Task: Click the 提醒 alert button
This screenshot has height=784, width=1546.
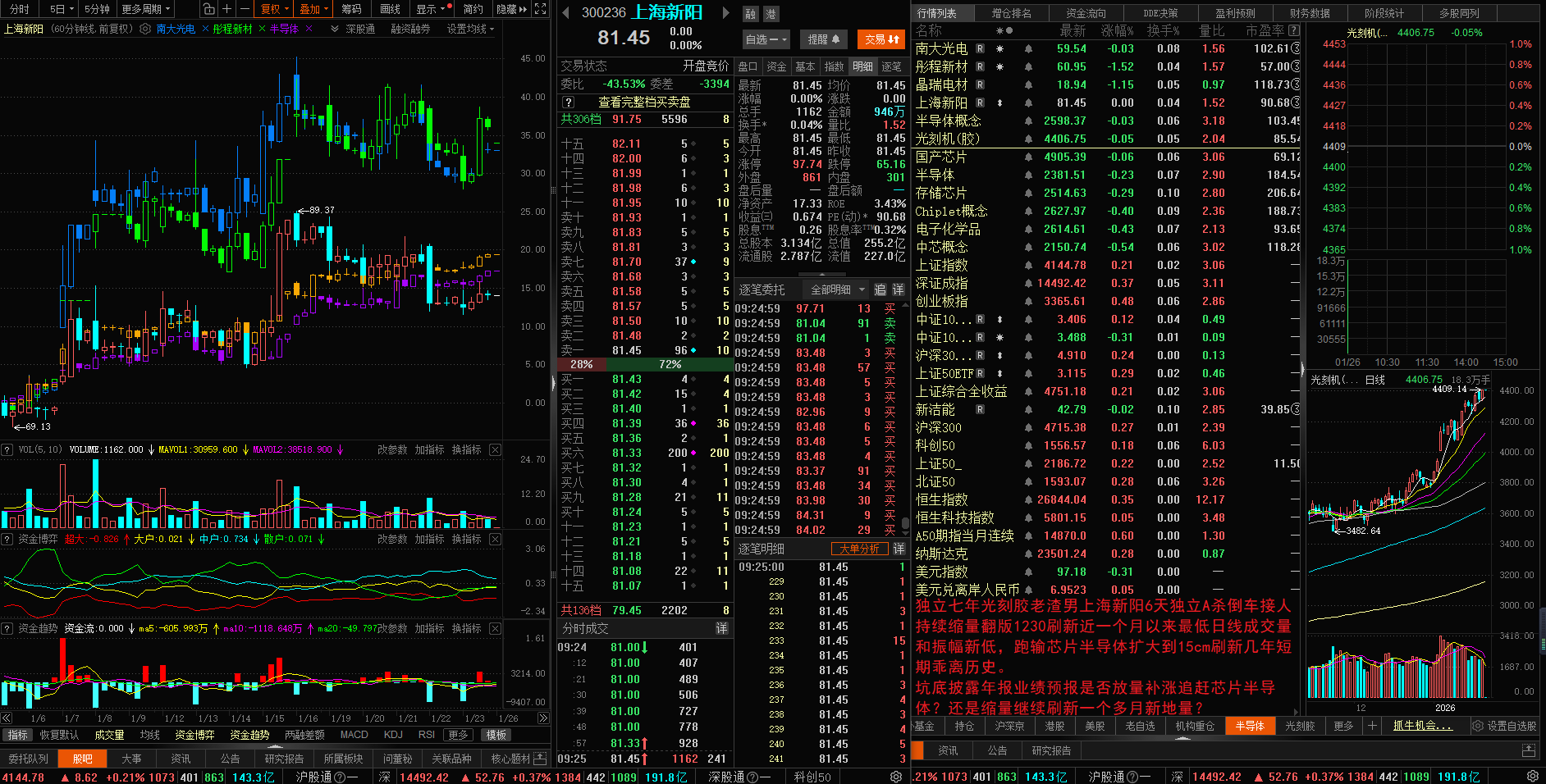Action: [824, 39]
